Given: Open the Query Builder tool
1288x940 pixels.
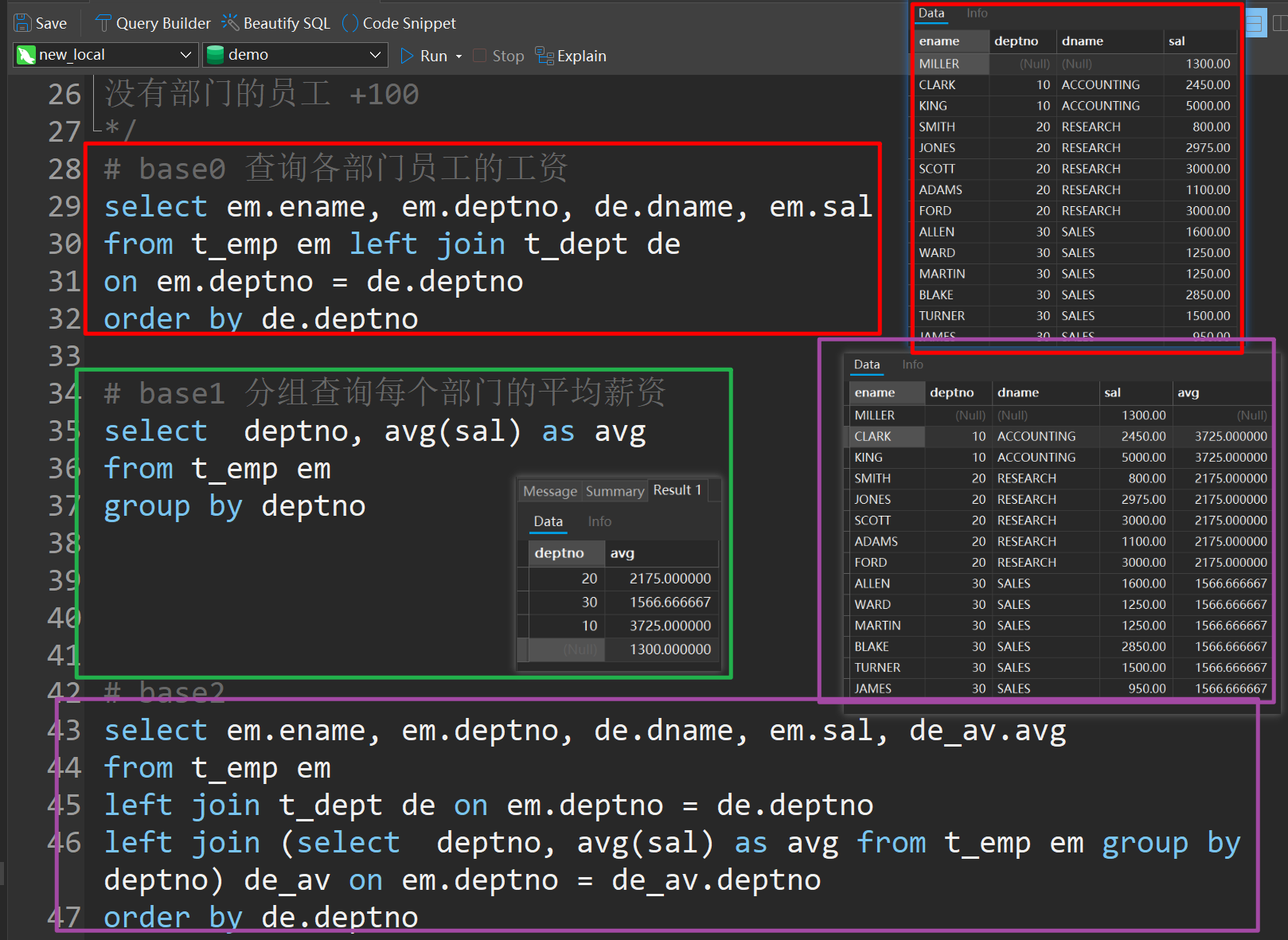Looking at the screenshot, I should pos(152,23).
